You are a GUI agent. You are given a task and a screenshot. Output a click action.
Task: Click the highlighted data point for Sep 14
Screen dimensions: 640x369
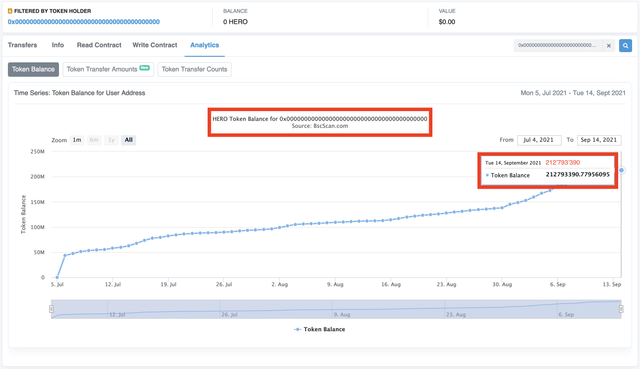pos(622,170)
